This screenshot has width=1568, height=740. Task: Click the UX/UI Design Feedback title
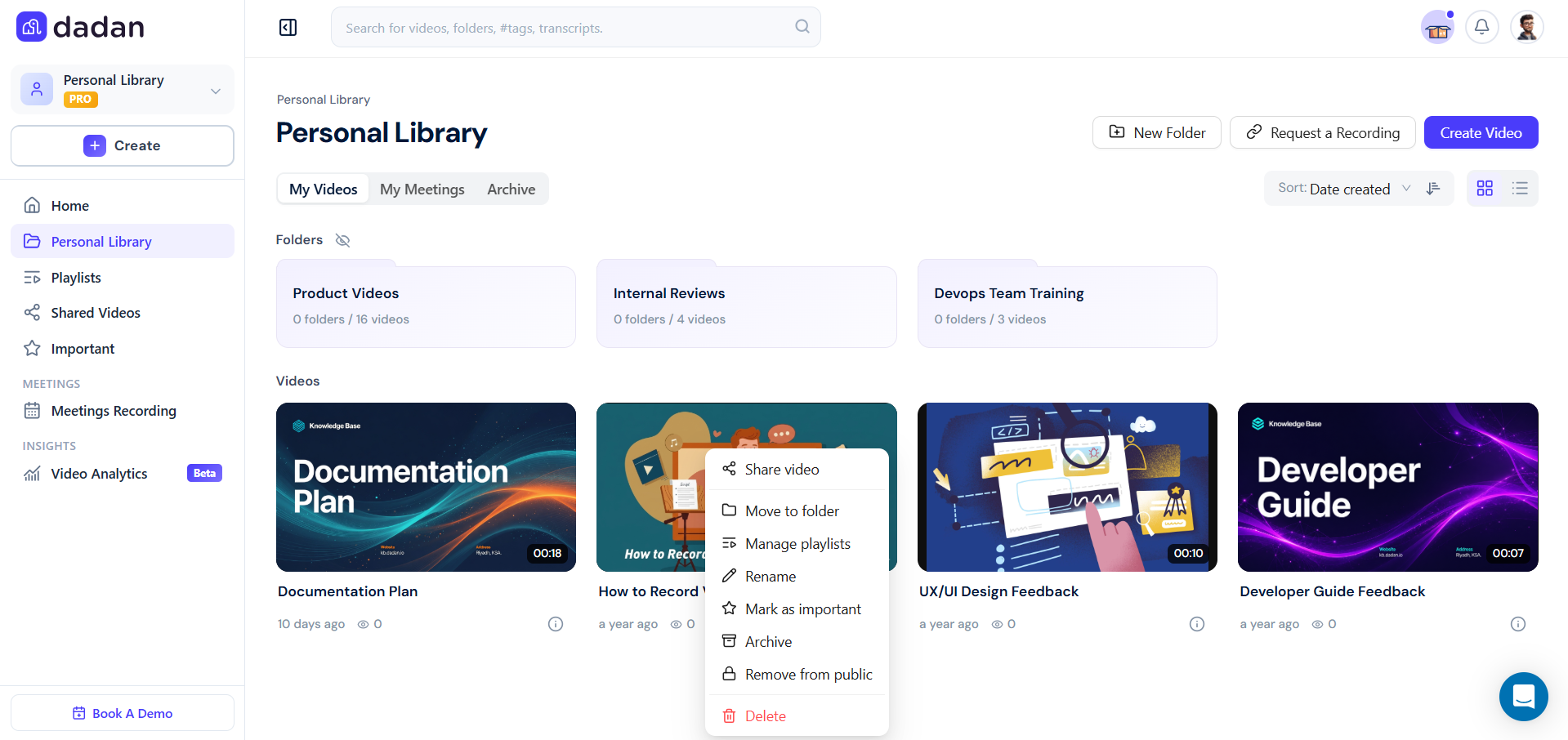pyautogui.click(x=998, y=591)
